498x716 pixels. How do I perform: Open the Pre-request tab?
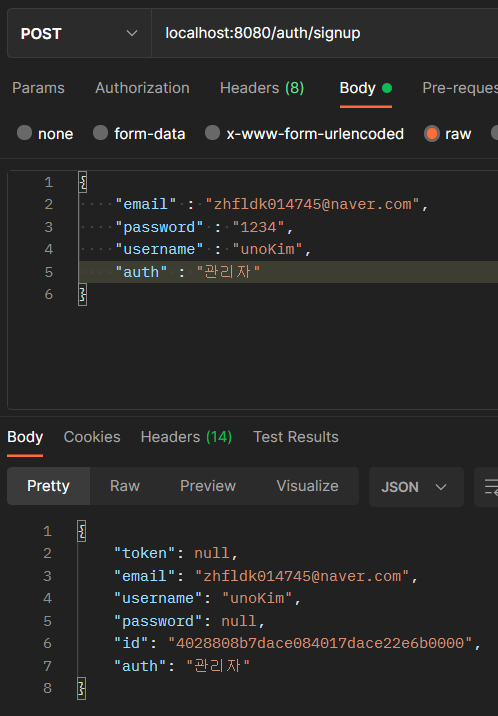460,88
